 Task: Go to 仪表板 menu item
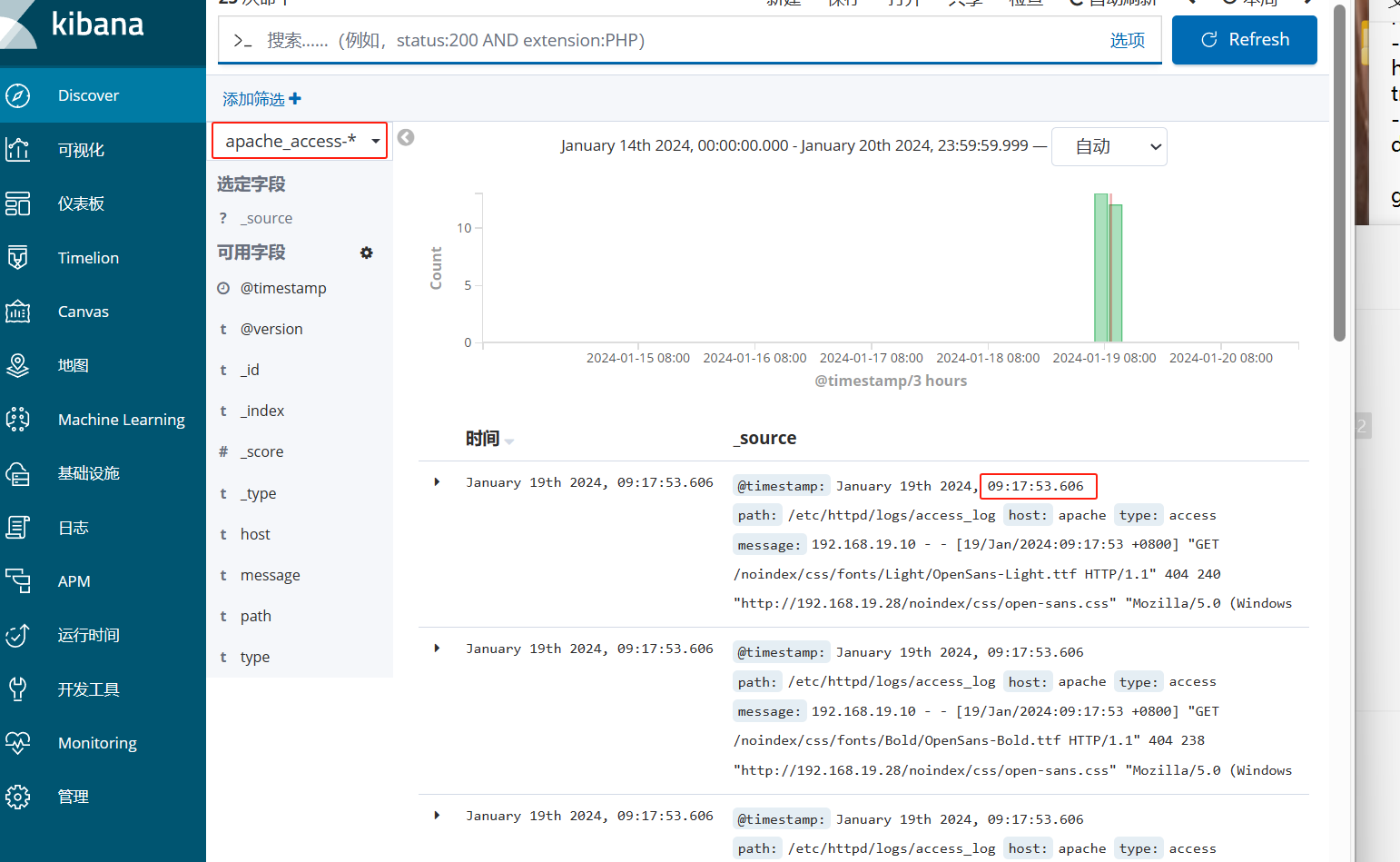(x=81, y=203)
